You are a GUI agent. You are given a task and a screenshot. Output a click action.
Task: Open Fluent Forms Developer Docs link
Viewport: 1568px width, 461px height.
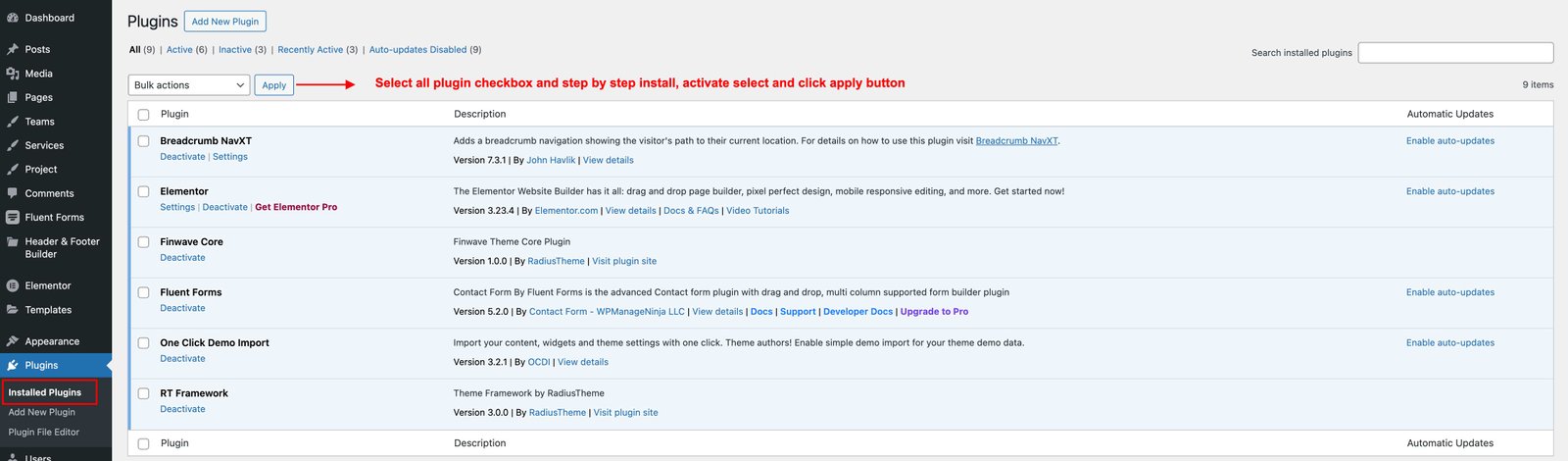point(858,312)
